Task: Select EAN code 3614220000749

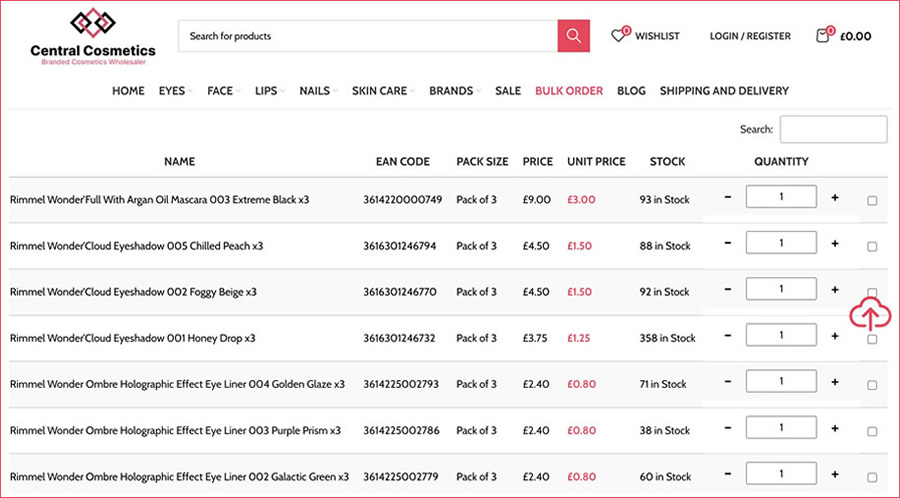Action: pos(402,200)
